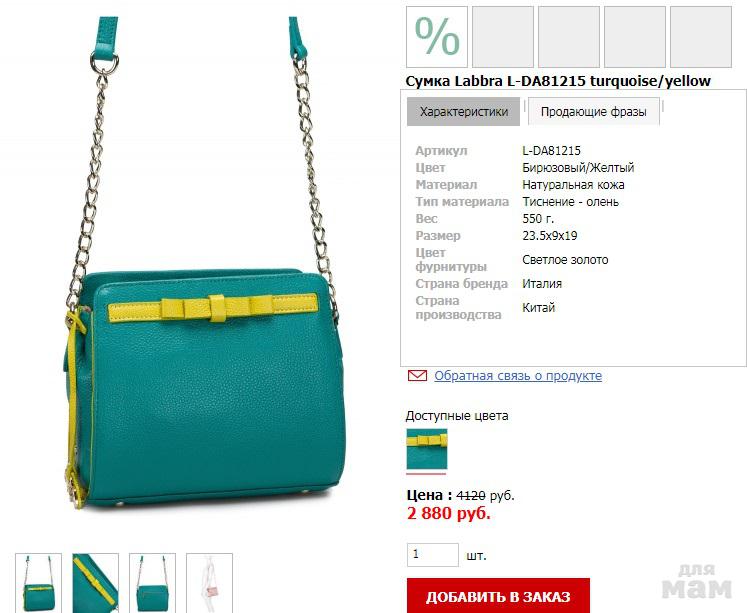Focus the quantity input field

coord(433,555)
